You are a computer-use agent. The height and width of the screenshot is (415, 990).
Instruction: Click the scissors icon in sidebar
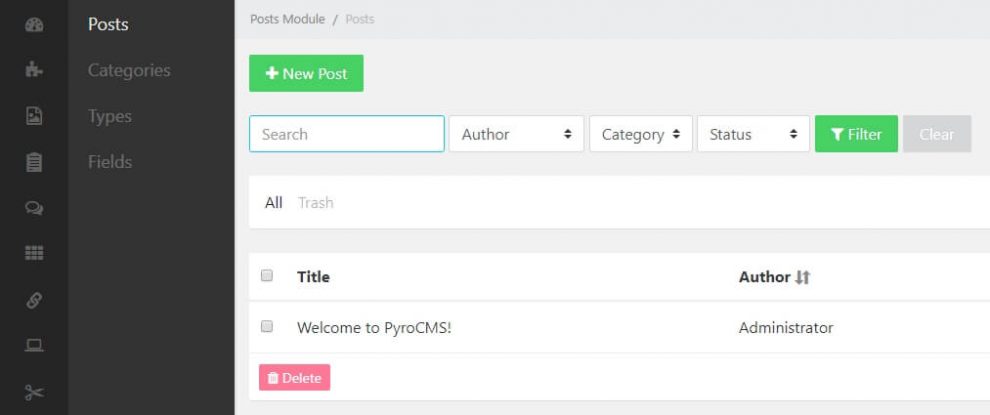click(34, 392)
